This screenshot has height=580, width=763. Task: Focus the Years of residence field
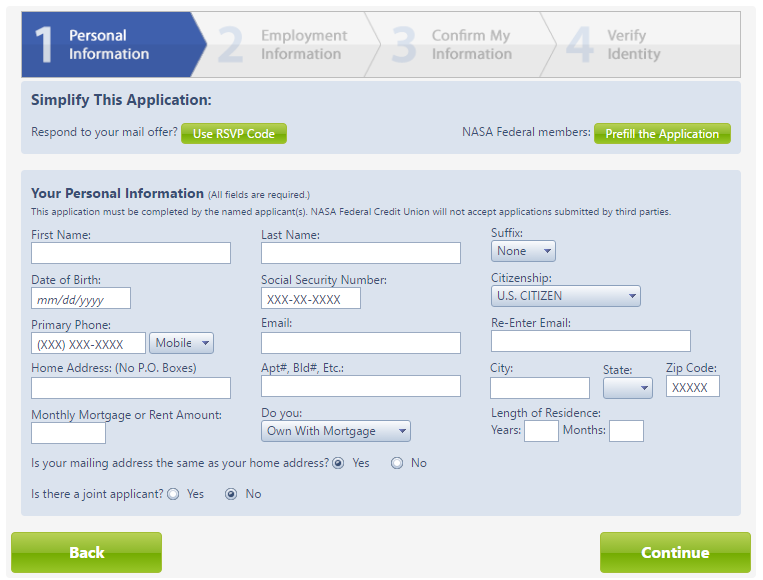[541, 431]
